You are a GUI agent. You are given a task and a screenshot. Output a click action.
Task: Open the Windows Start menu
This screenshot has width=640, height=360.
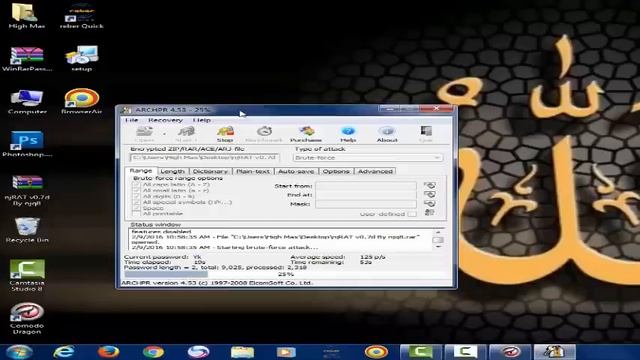(x=19, y=351)
